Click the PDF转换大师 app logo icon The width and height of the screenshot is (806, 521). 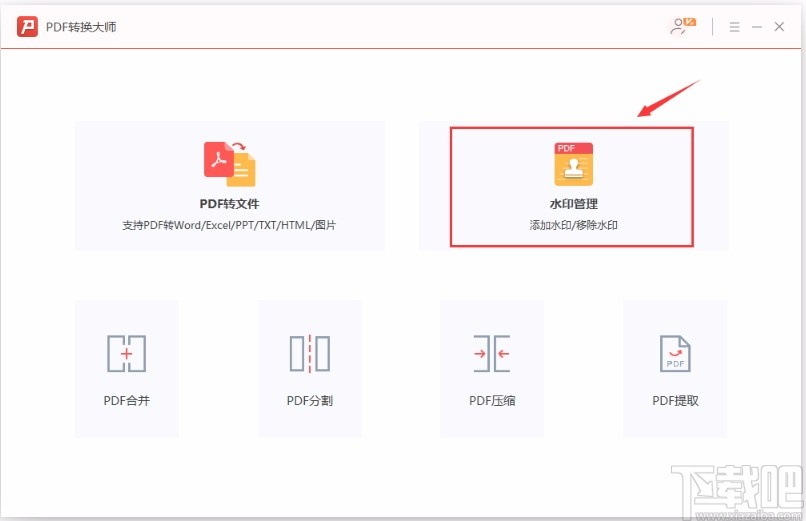(x=27, y=27)
